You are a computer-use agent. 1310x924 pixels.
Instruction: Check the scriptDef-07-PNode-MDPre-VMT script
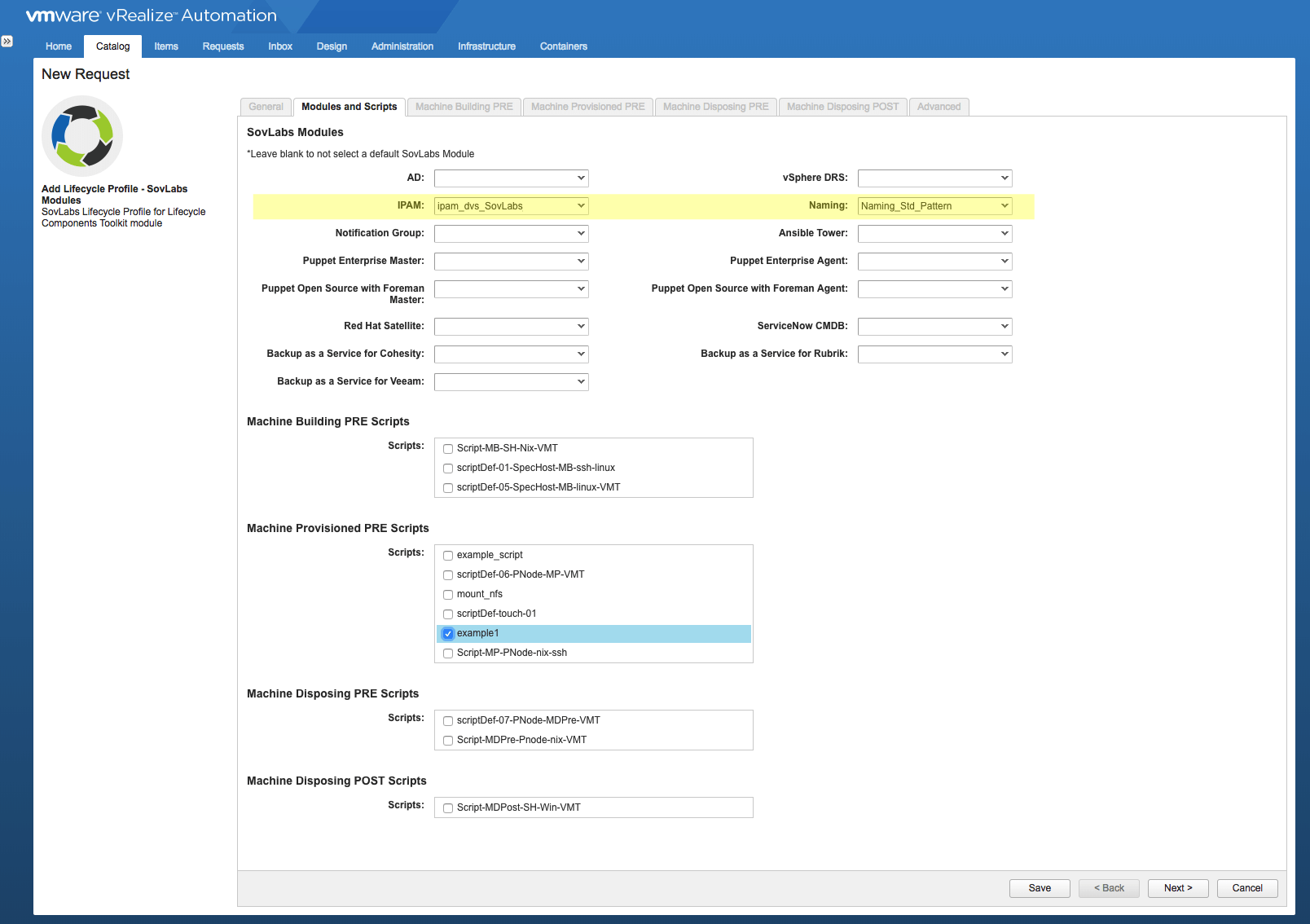coord(448,720)
